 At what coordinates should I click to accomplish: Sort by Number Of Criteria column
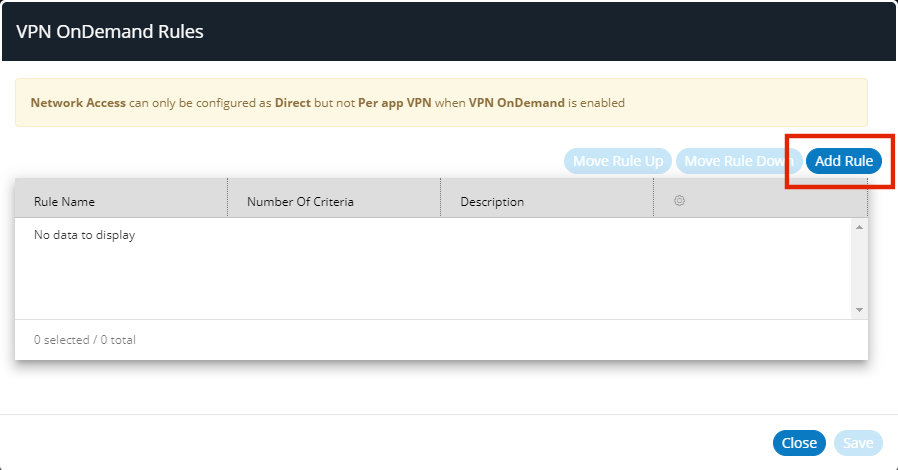pyautogui.click(x=300, y=202)
